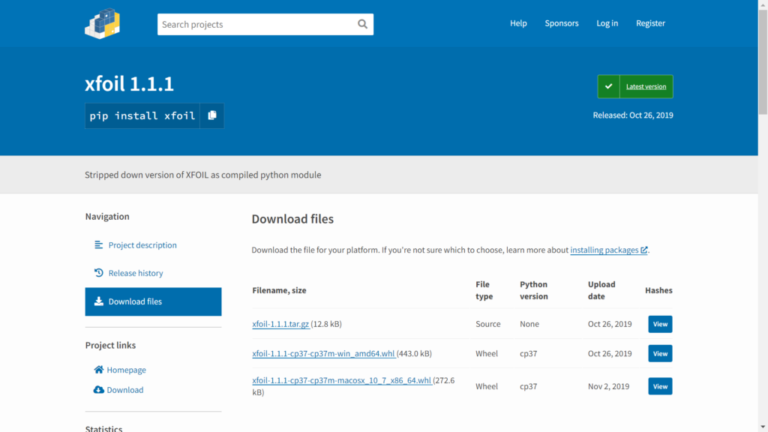768x432 pixels.
Task: Open the Sponsors page
Action: 561,23
